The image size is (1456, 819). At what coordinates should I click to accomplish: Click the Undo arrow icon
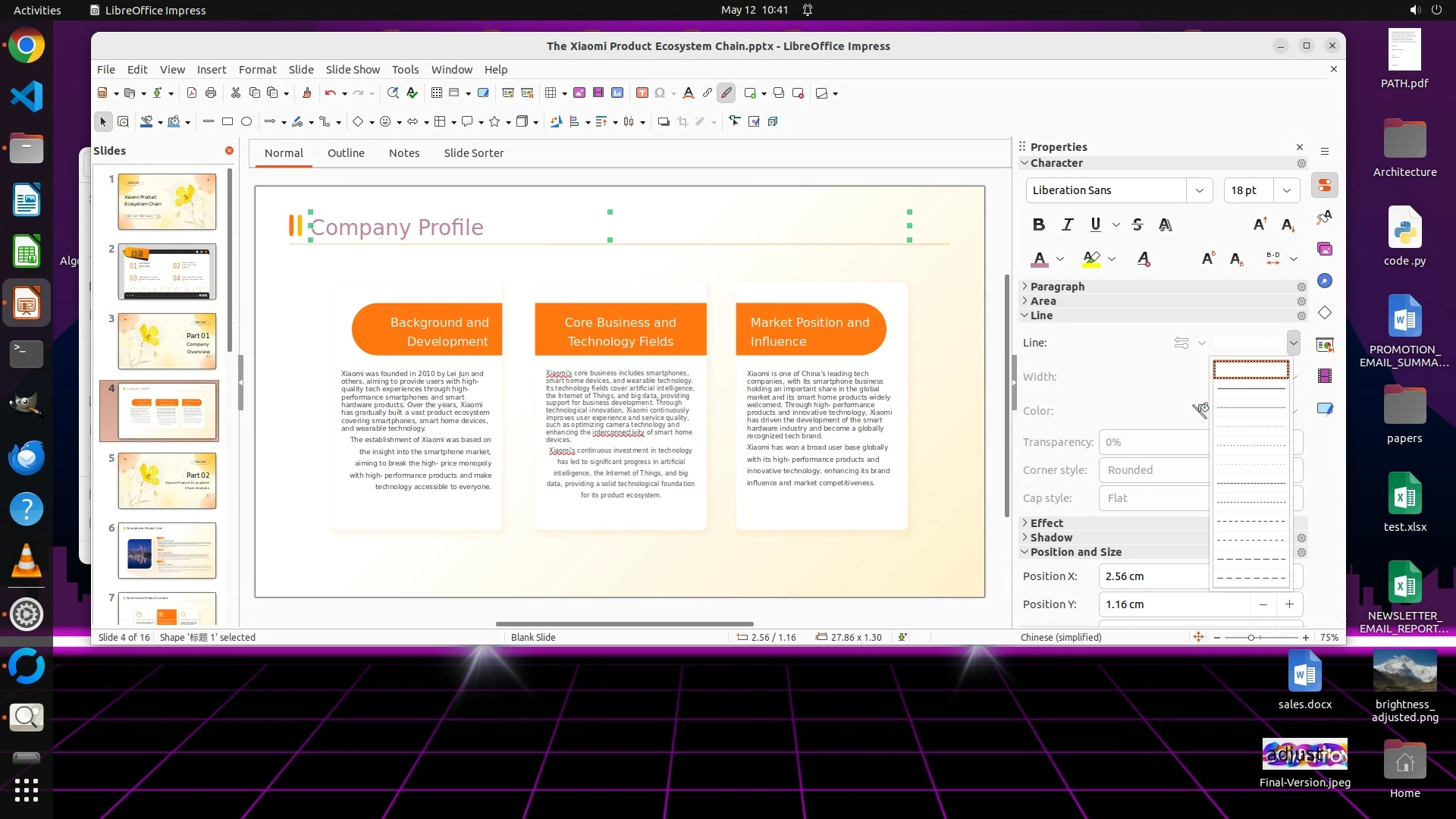point(330,93)
